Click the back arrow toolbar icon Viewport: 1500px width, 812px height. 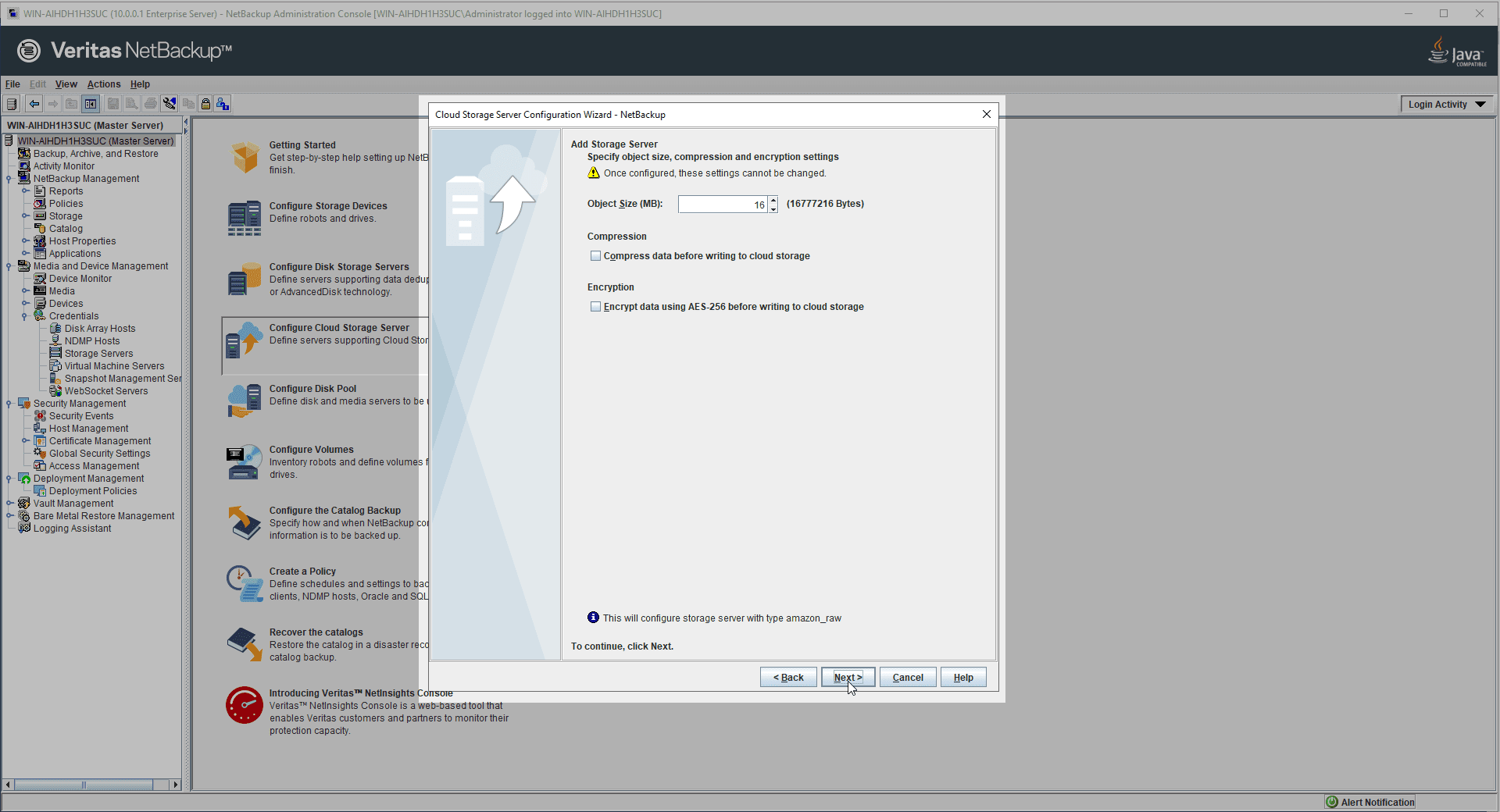point(34,104)
